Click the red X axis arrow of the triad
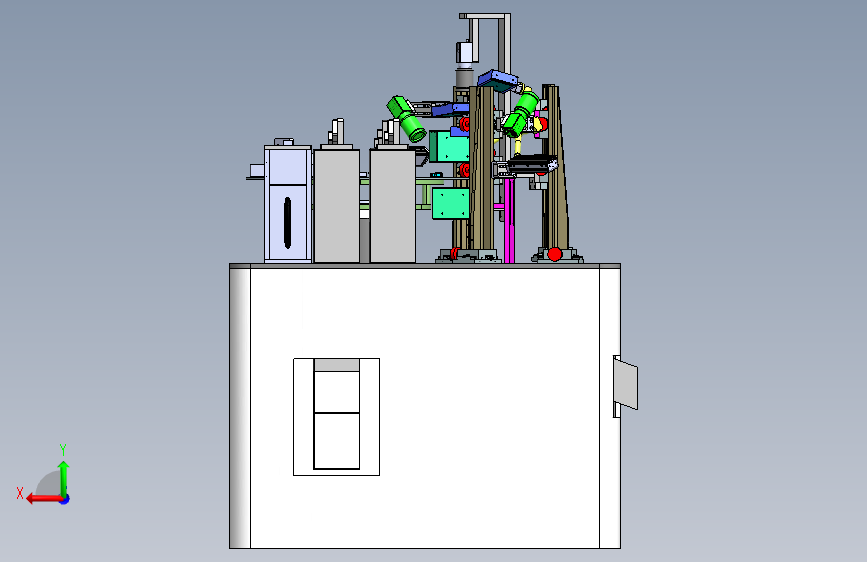 [44, 499]
